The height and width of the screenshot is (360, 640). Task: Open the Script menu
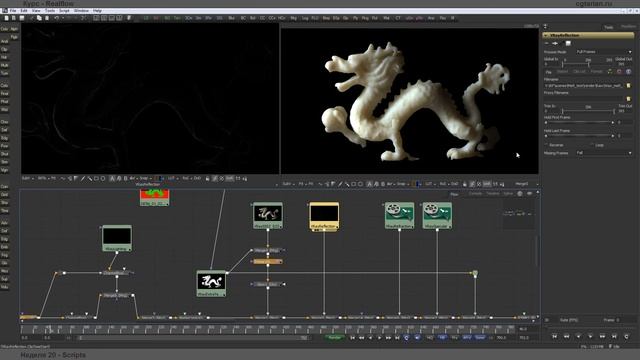coord(64,11)
